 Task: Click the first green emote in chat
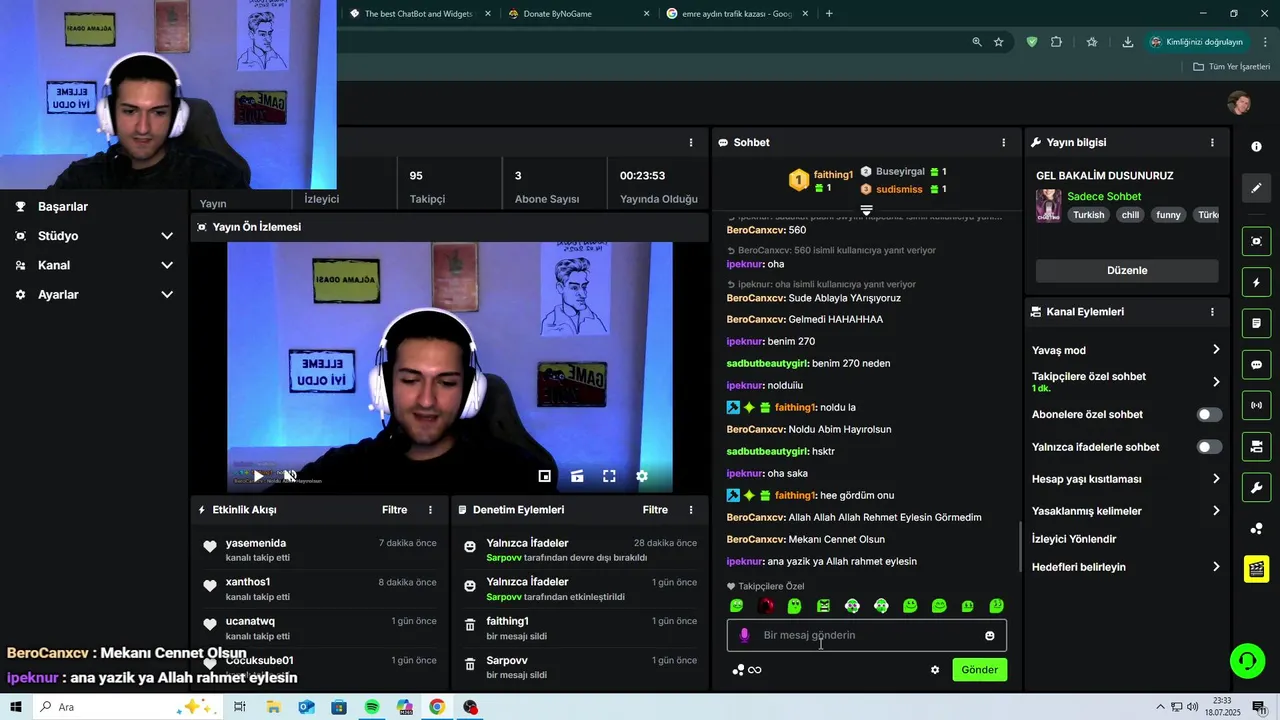pyautogui.click(x=737, y=606)
